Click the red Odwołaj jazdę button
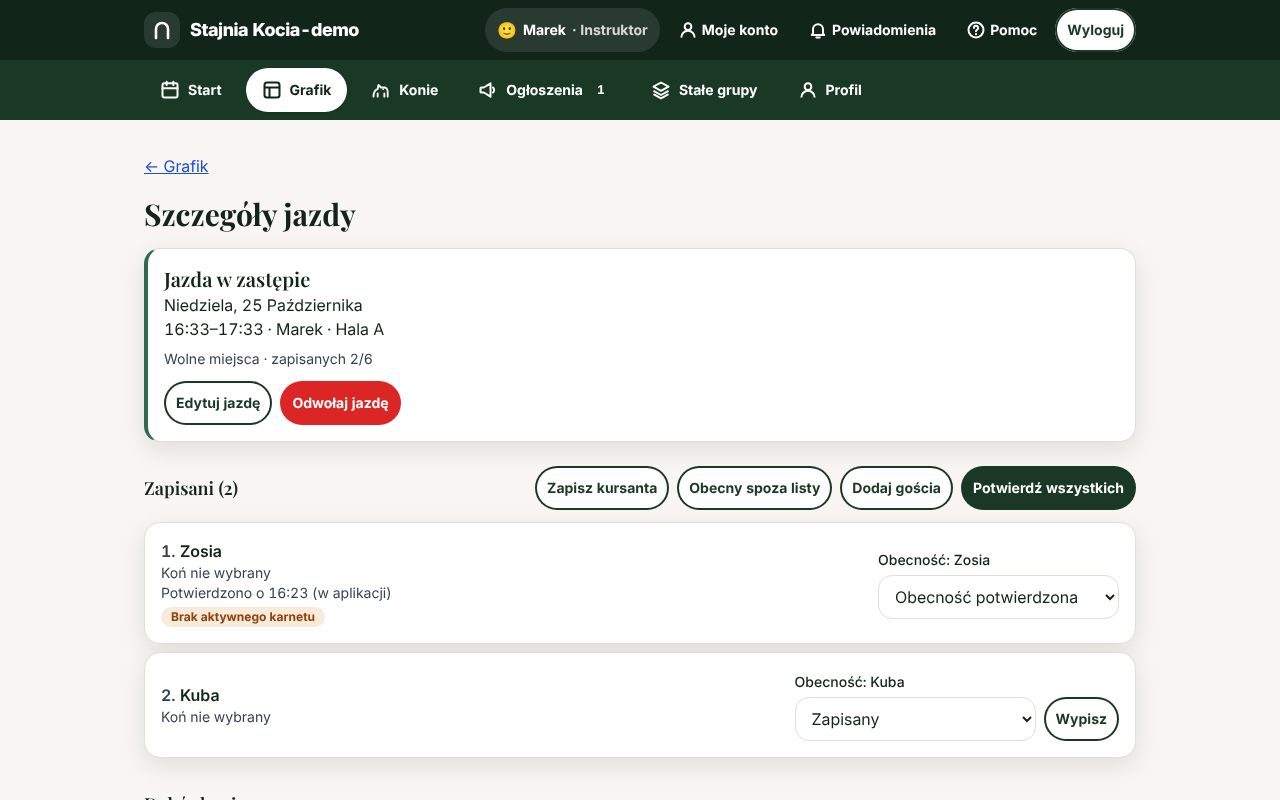 tap(340, 403)
